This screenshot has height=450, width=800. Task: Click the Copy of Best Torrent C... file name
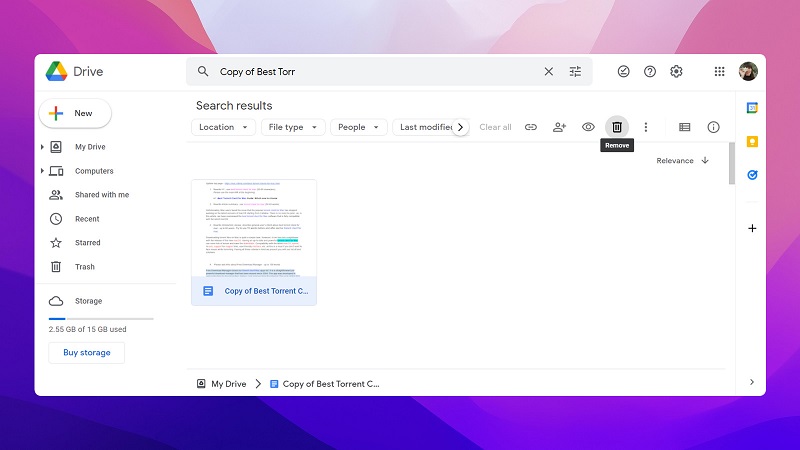266,291
